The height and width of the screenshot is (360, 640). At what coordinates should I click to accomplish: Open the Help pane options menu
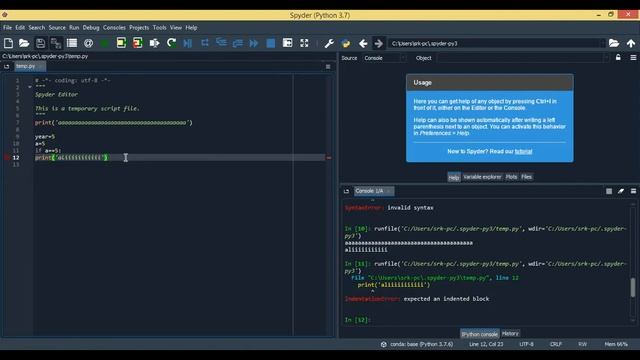point(633,58)
